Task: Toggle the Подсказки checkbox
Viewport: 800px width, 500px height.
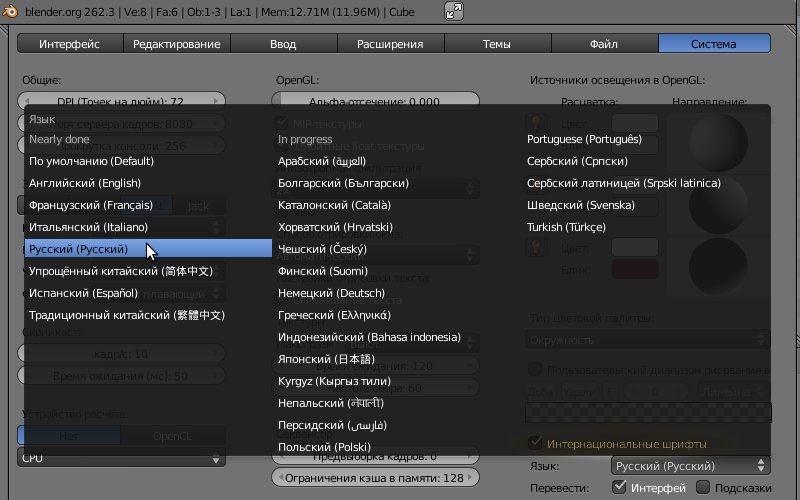Action: click(x=703, y=487)
